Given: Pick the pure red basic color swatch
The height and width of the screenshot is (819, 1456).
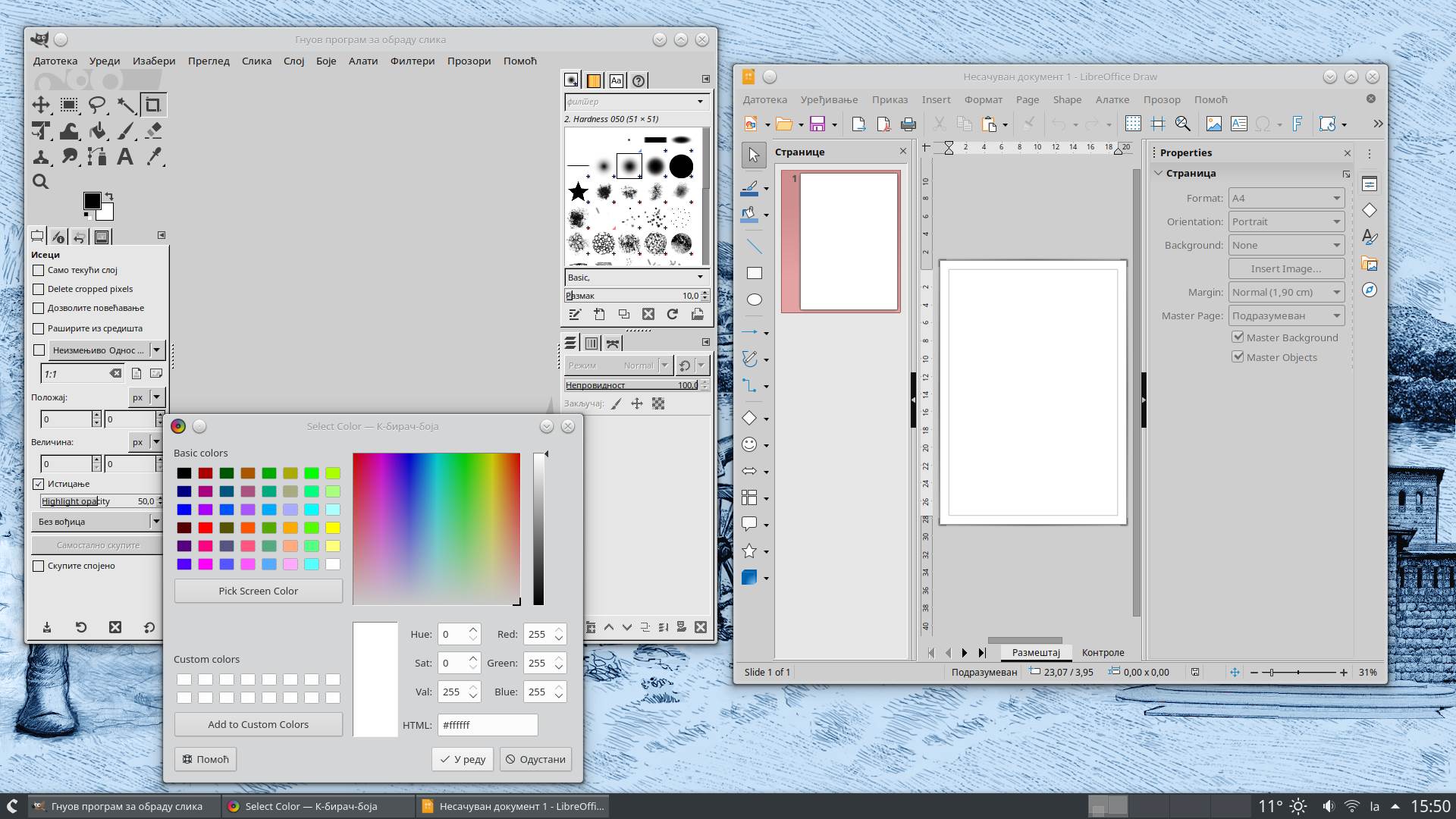Looking at the screenshot, I should (206, 528).
